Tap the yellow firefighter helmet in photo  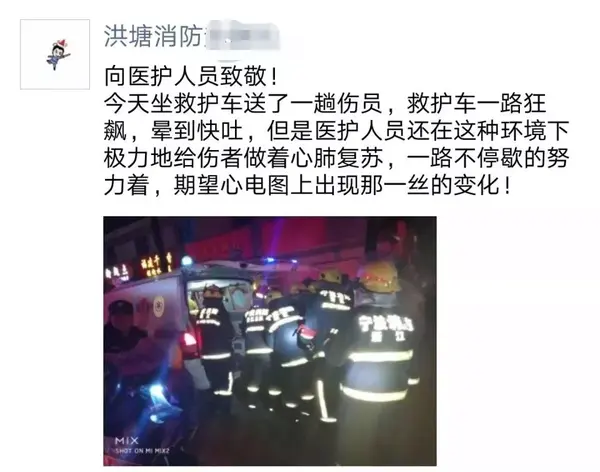[x=379, y=277]
